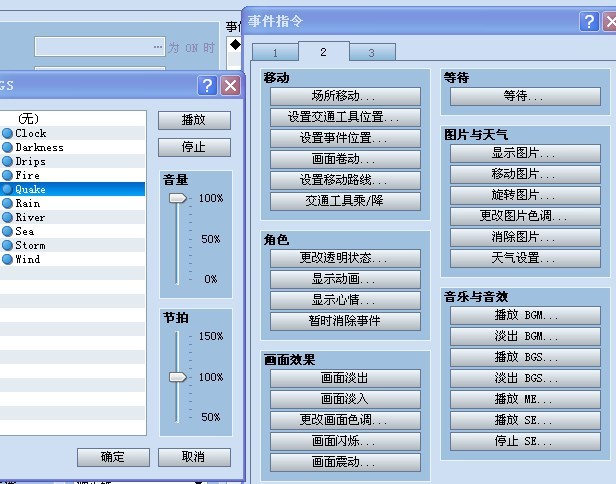Open the 消除图片 command
Viewport: 616px width, 484px height.
click(x=525, y=237)
